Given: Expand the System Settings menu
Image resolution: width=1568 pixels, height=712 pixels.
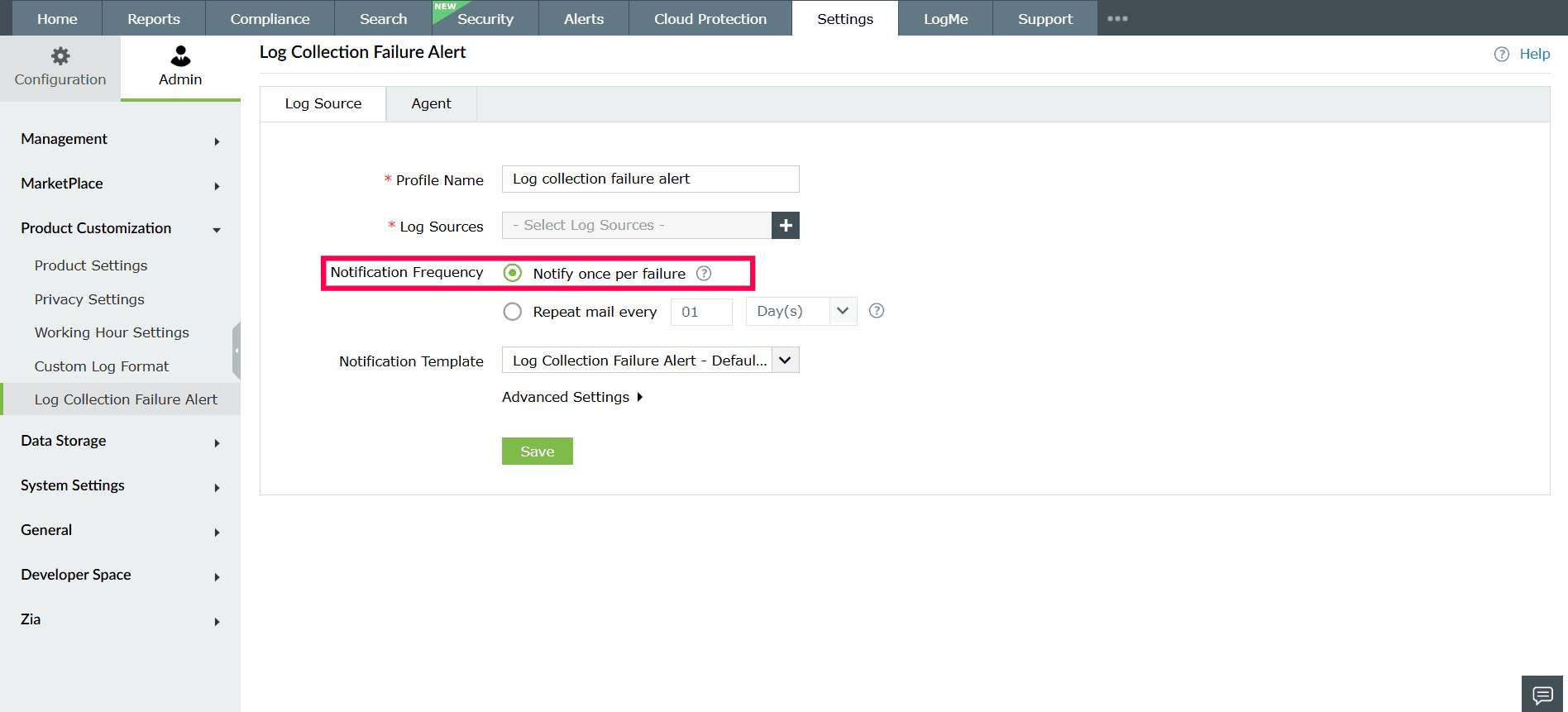Looking at the screenshot, I should point(121,485).
